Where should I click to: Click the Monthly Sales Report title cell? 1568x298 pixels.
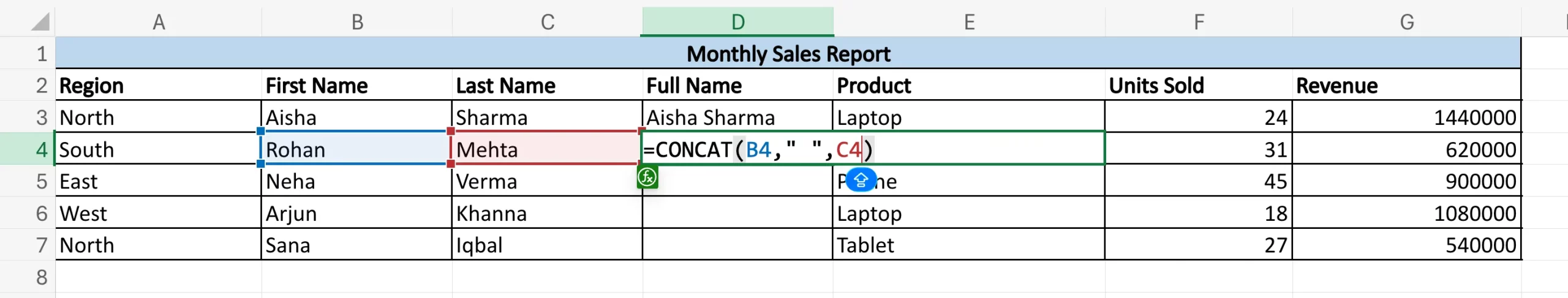788,54
